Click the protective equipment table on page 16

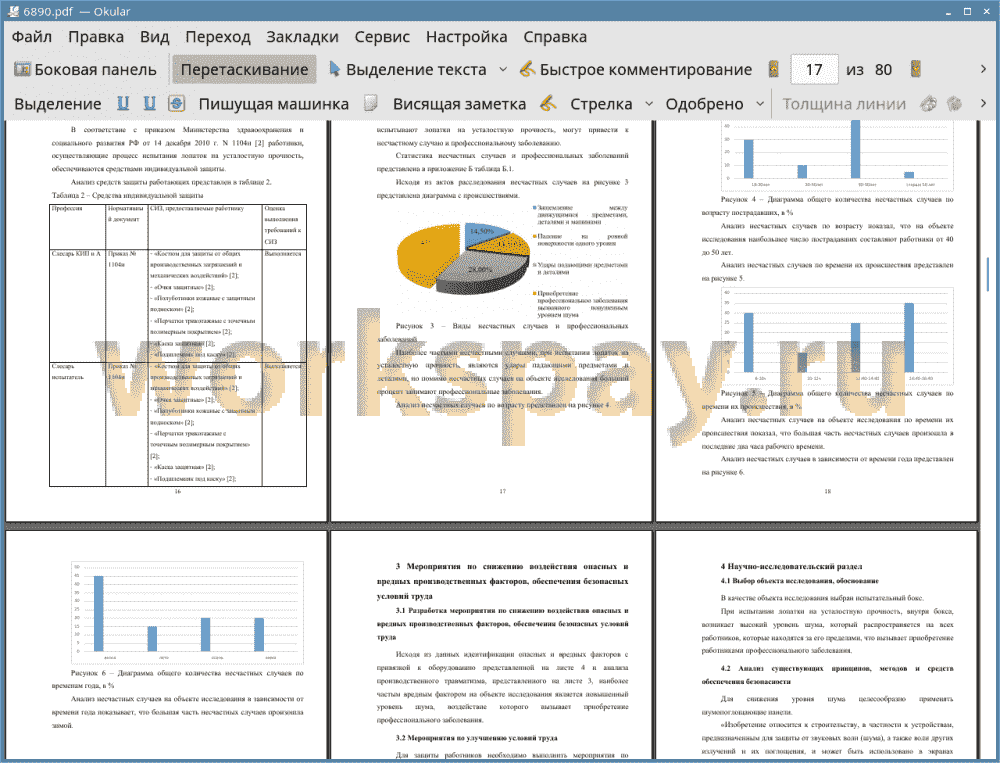(178, 345)
